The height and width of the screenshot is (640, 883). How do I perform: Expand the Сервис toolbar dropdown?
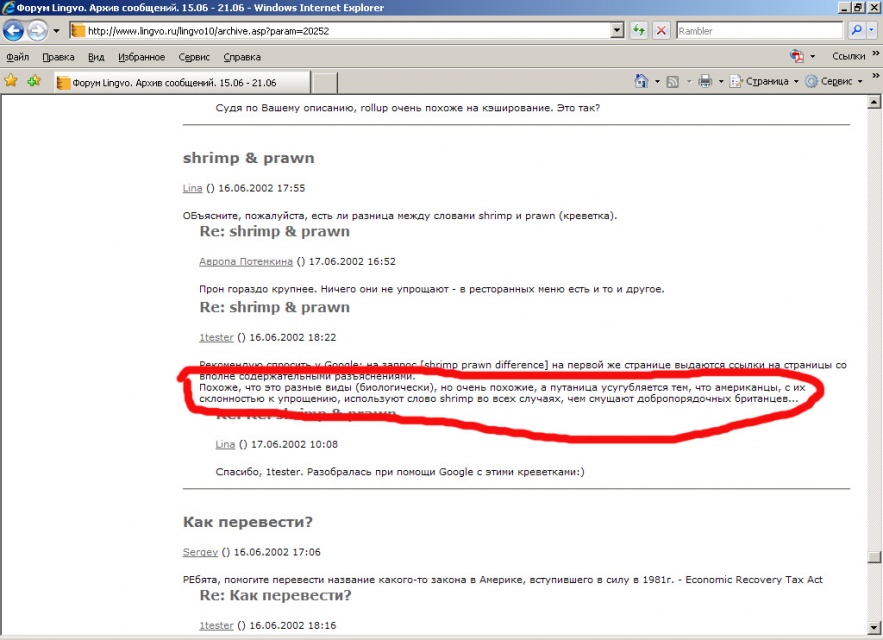coord(861,82)
